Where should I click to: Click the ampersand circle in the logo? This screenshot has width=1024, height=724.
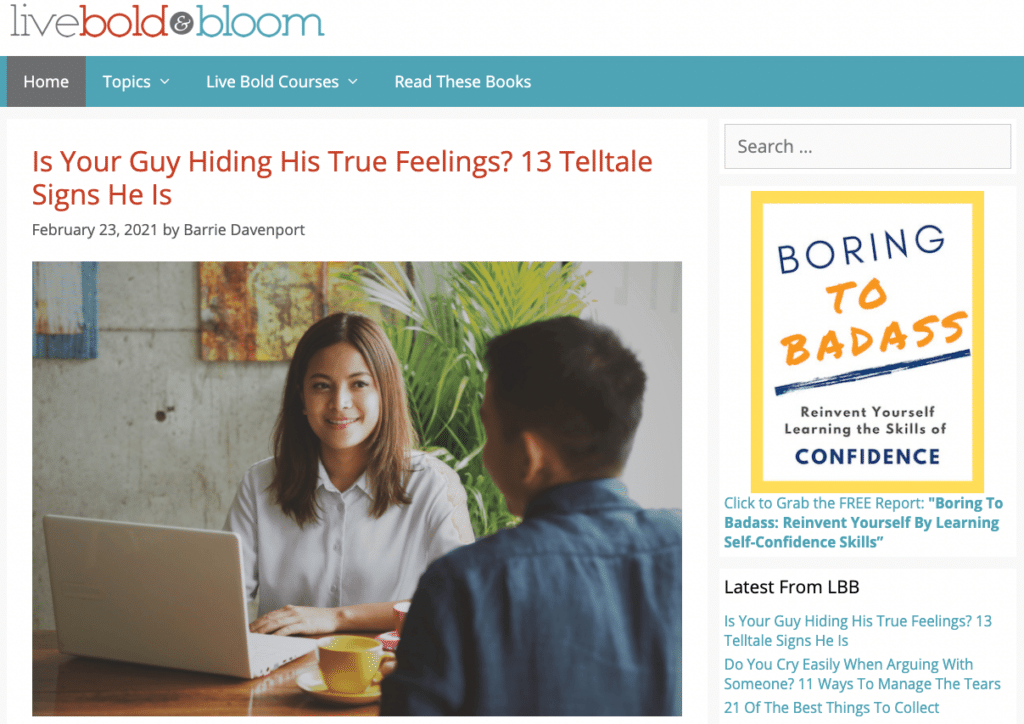181,23
